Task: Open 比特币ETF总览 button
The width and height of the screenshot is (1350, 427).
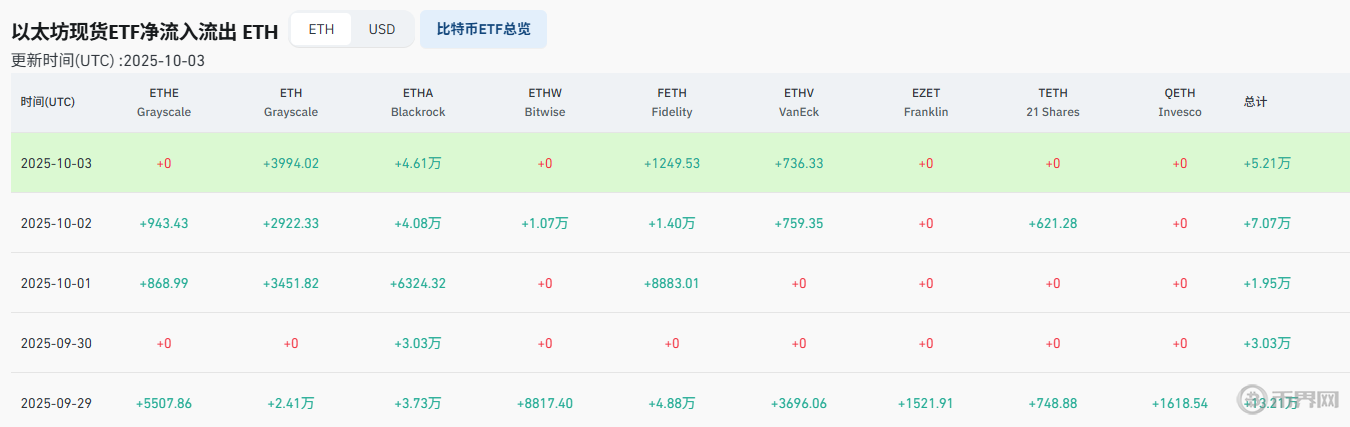Action: tap(483, 29)
